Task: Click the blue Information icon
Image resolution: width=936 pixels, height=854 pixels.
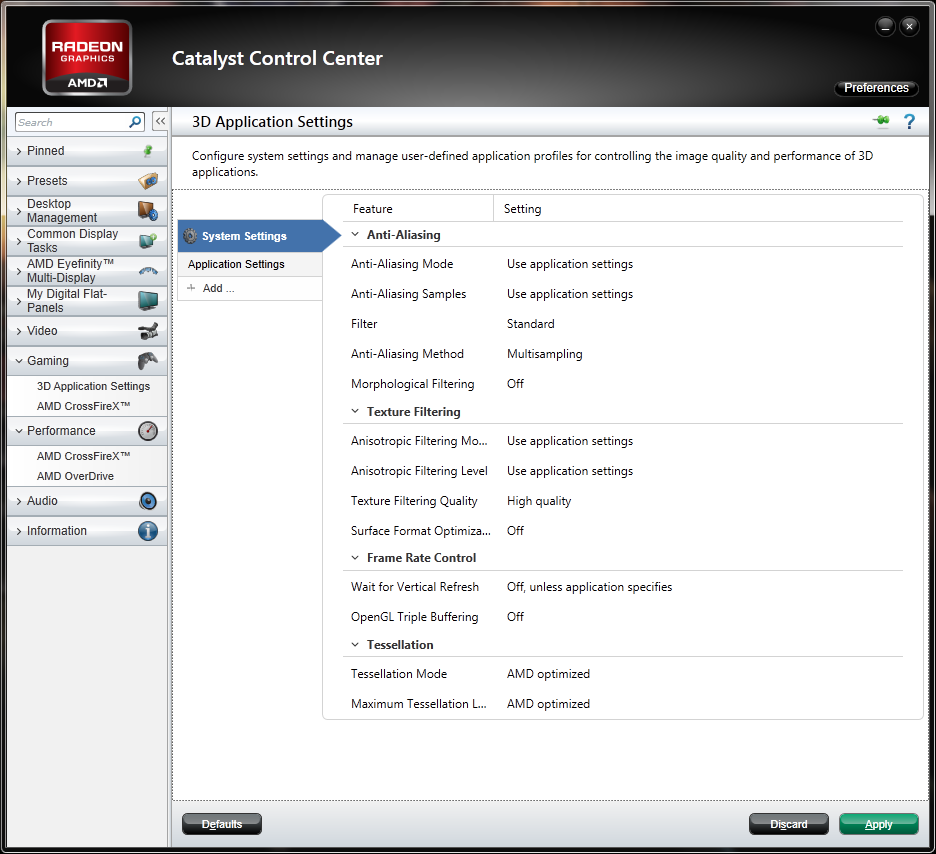Action: 148,531
